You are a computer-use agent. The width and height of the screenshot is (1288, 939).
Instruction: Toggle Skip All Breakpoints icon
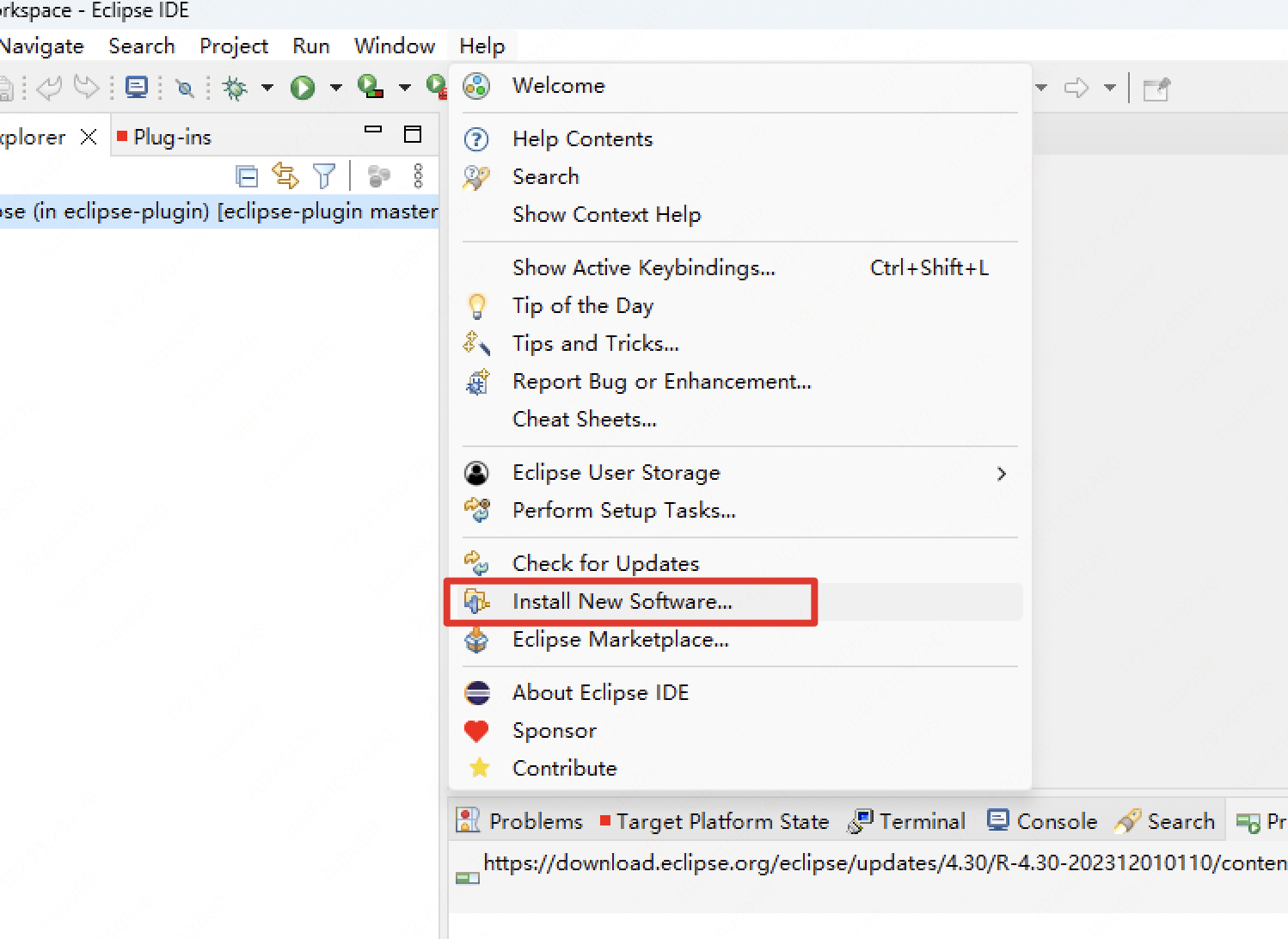[x=185, y=88]
